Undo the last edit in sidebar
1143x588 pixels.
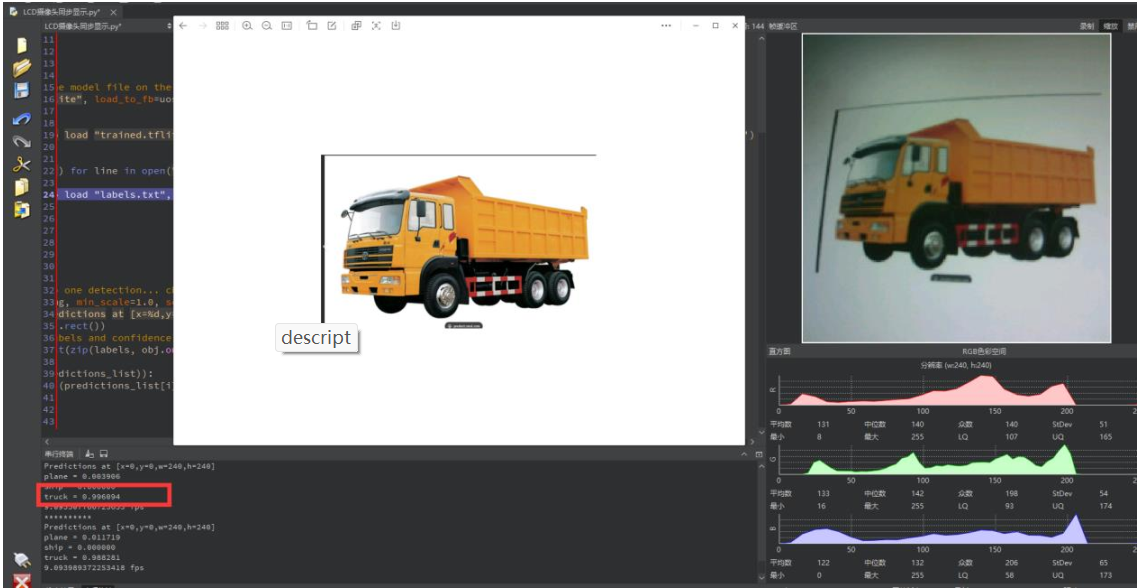pos(22,118)
